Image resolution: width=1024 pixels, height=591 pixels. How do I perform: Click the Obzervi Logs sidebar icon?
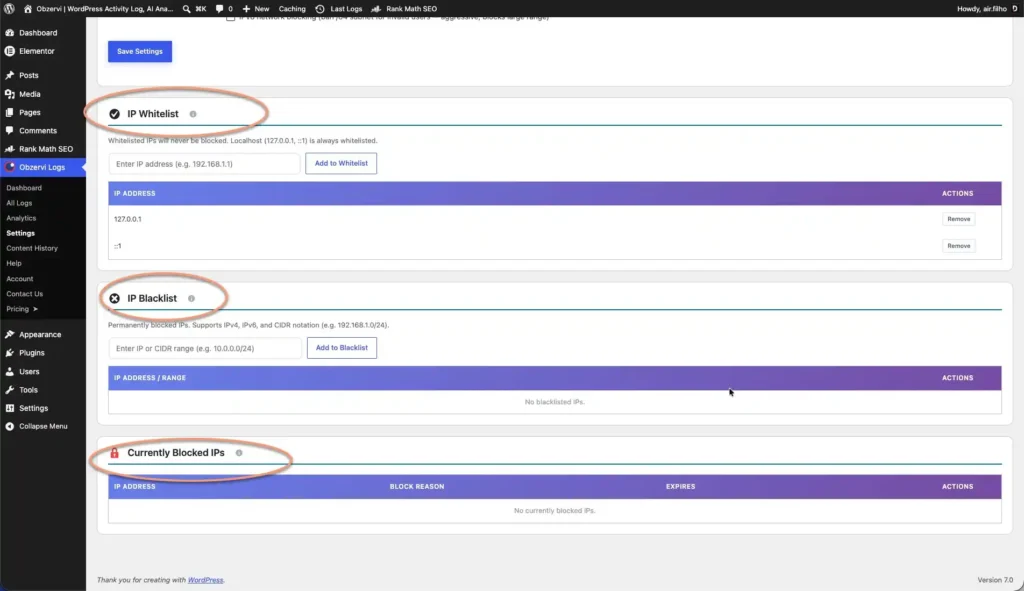point(10,167)
